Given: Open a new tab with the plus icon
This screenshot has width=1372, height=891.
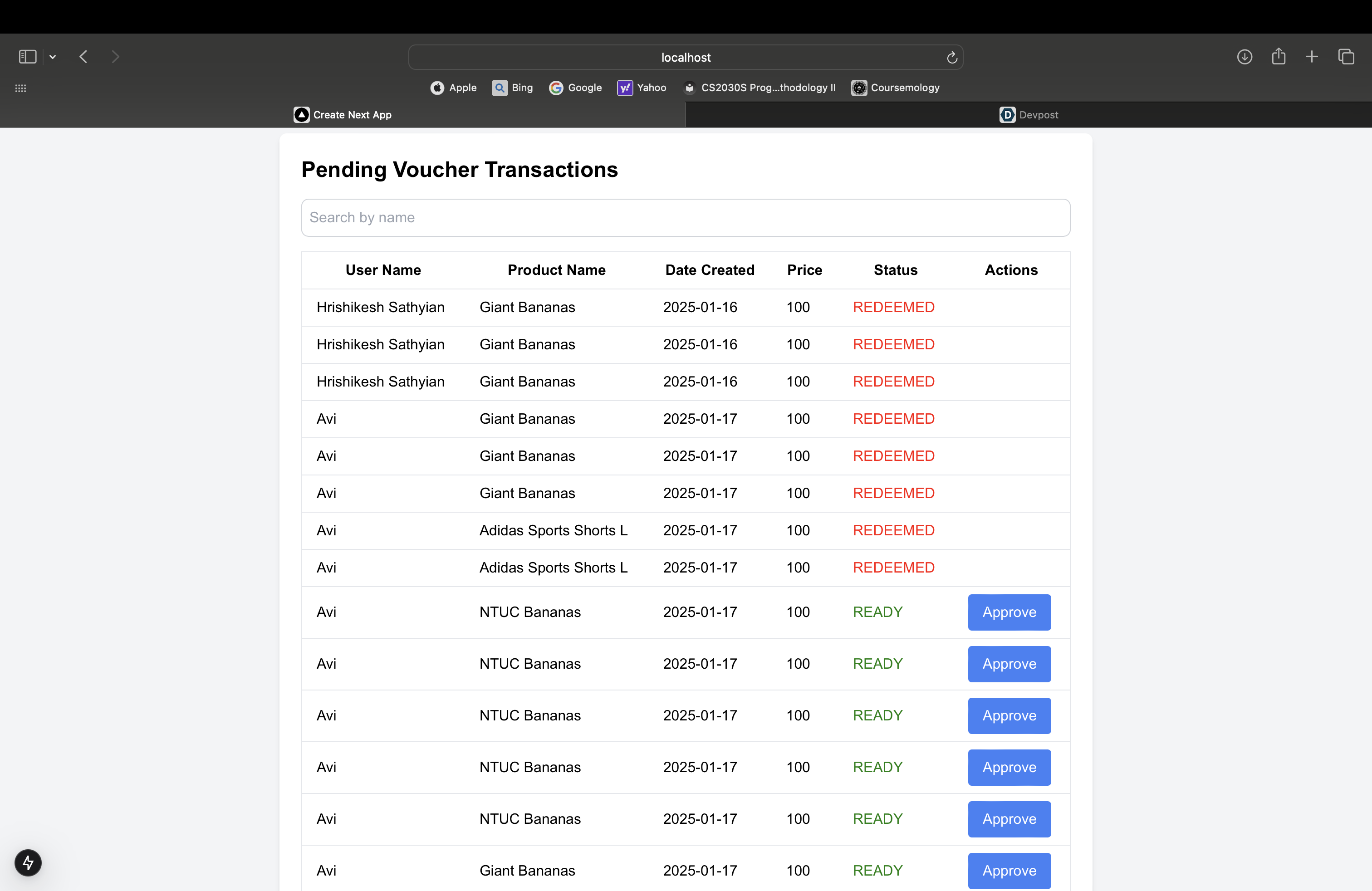Looking at the screenshot, I should tap(1312, 56).
